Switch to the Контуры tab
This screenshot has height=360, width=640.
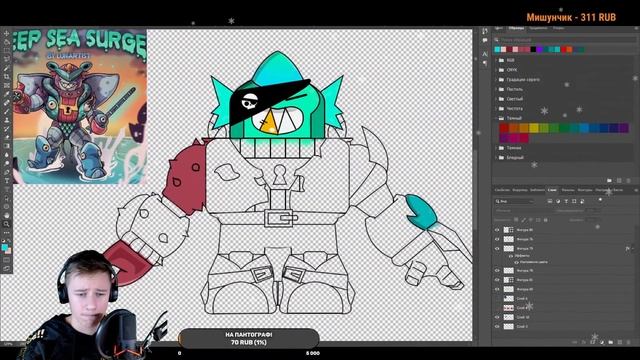click(x=585, y=190)
